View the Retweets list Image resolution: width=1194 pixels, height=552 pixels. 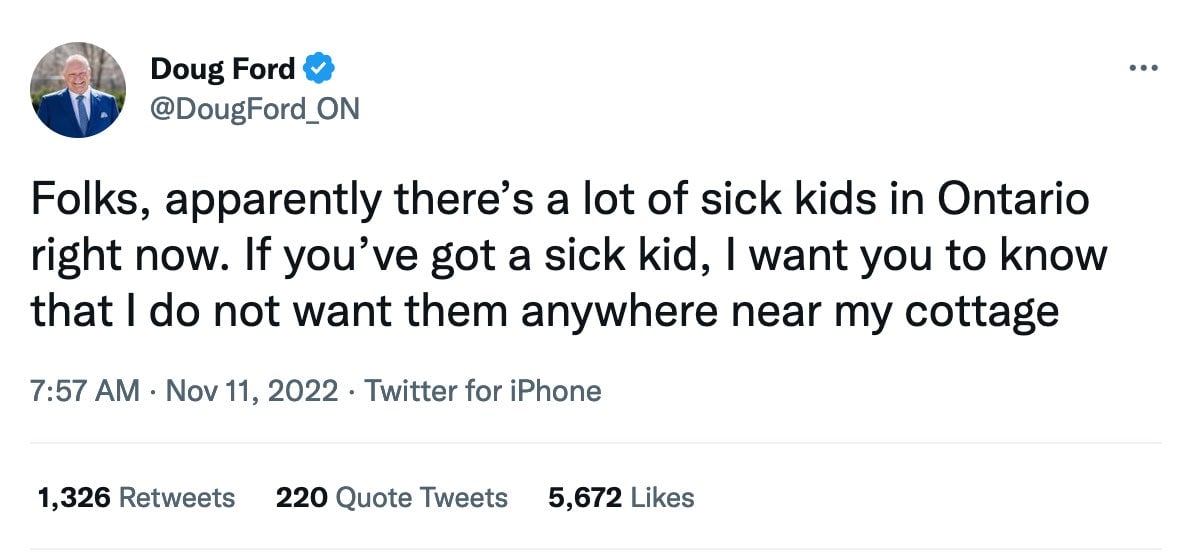[135, 497]
